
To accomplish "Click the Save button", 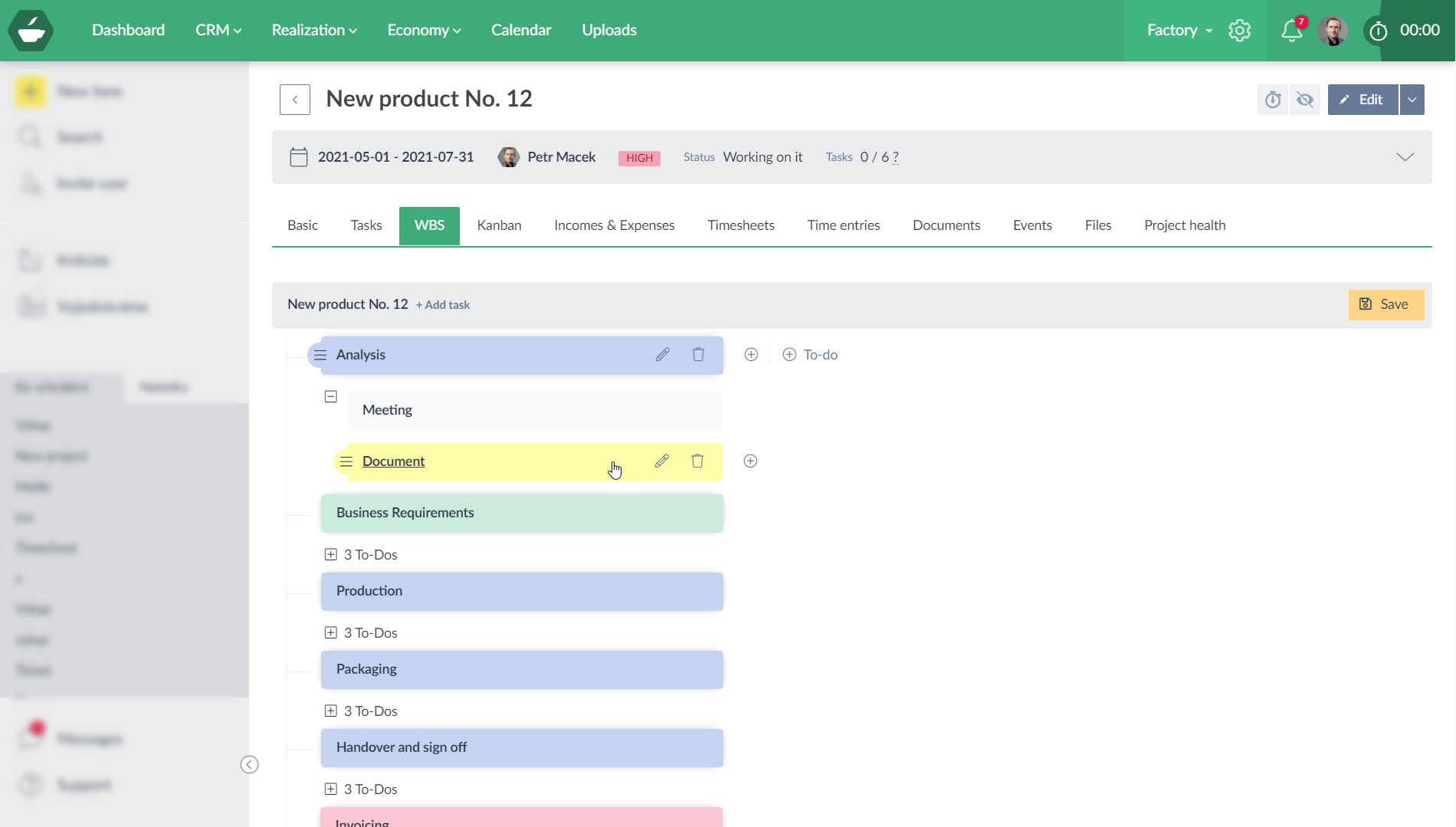I will coord(1385,304).
